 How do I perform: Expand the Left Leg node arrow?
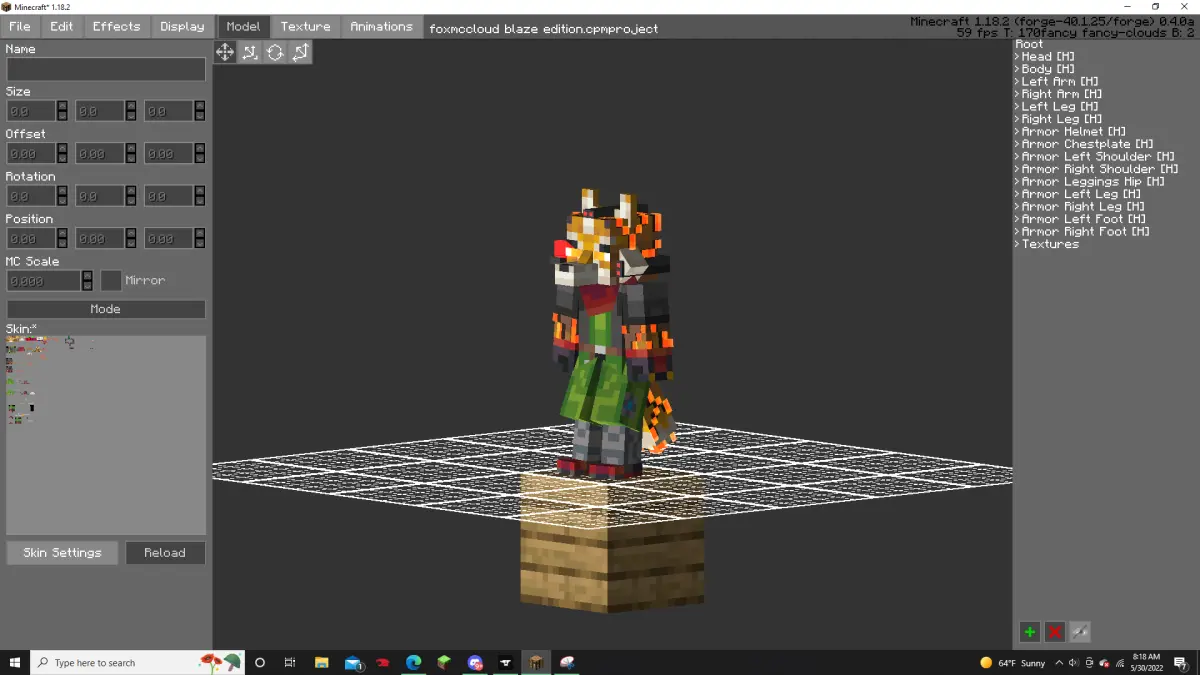(1018, 107)
